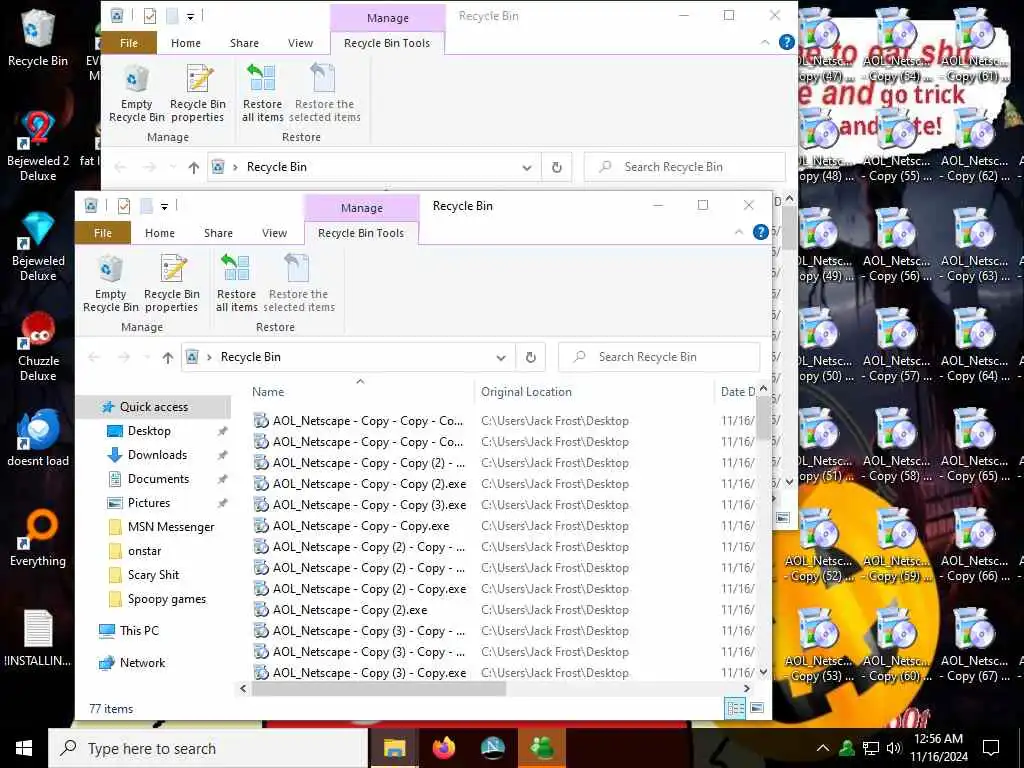The width and height of the screenshot is (1024, 768).
Task: Click Empty Recycle Bin in front window
Action: 110,284
